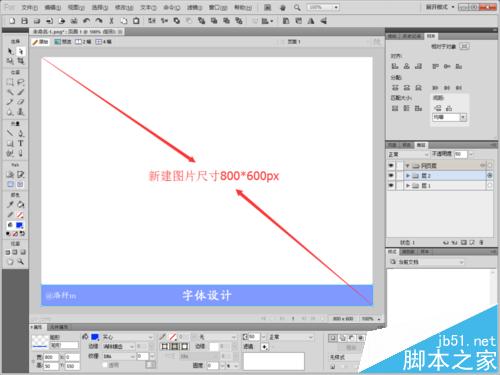The width and height of the screenshot is (500, 375).
Task: Click the Undo arrow in toolbar
Action: coord(86,21)
